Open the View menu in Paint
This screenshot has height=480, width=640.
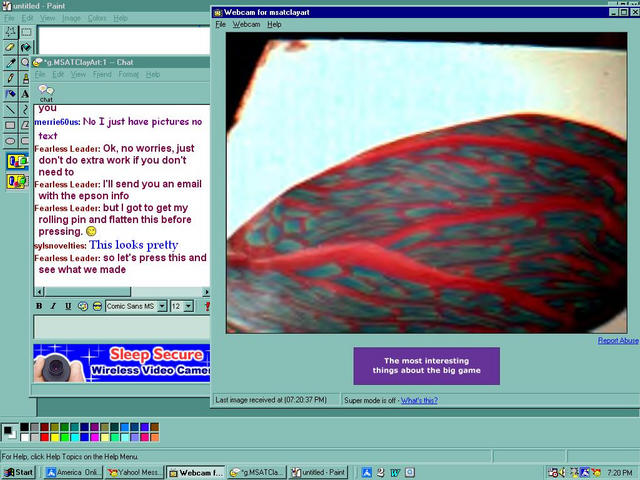tap(47, 18)
